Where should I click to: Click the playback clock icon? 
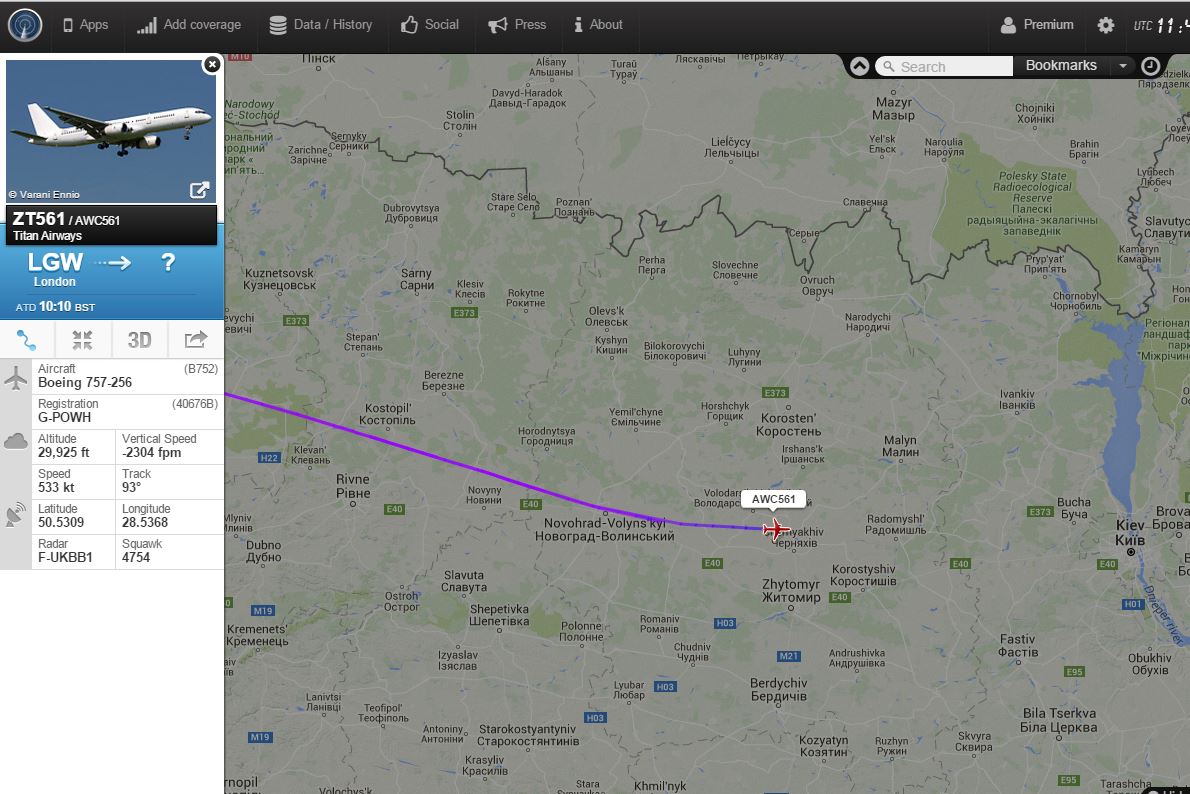[x=1151, y=66]
